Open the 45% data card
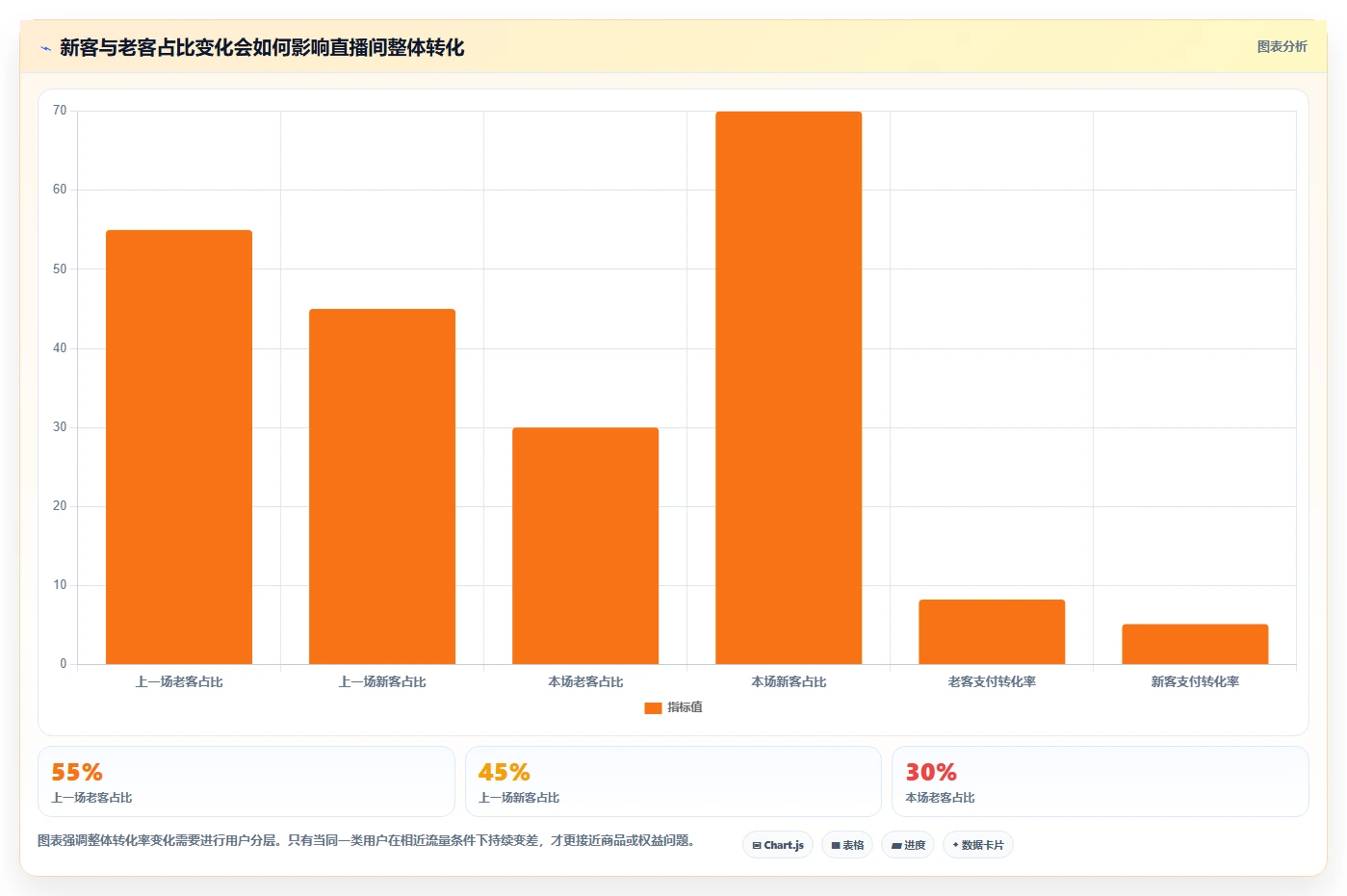This screenshot has width=1347, height=896. pos(673,781)
